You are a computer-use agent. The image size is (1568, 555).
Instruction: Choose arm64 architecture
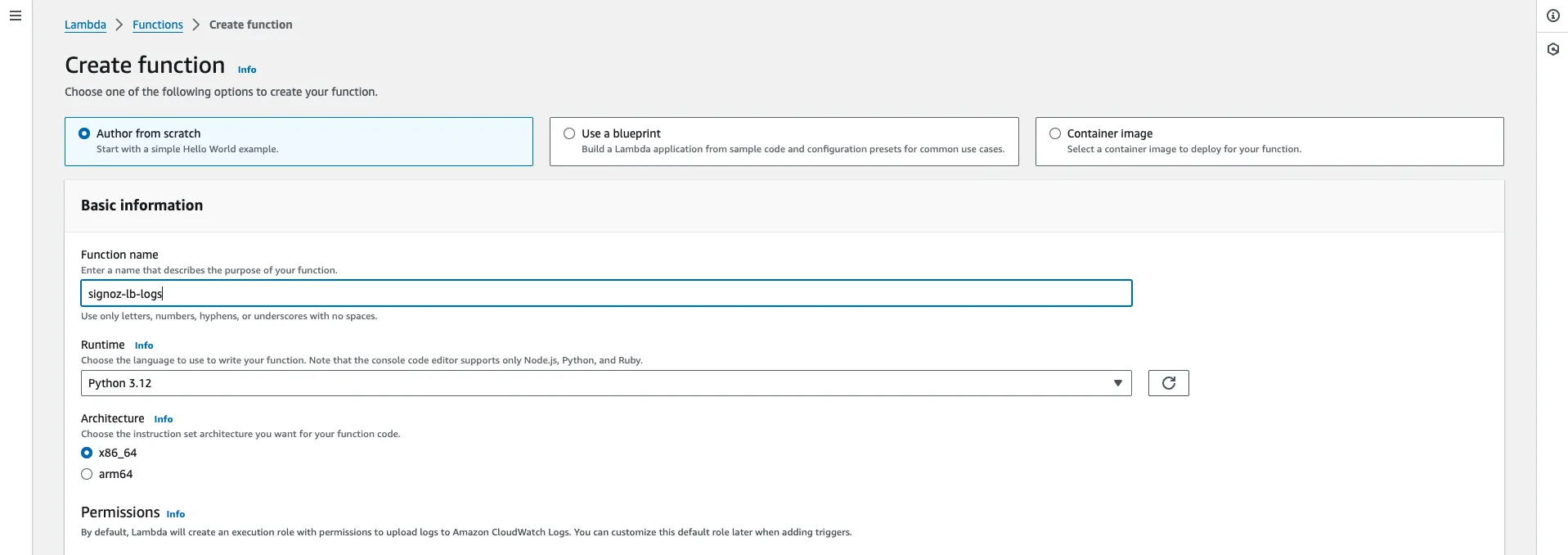tap(87, 474)
